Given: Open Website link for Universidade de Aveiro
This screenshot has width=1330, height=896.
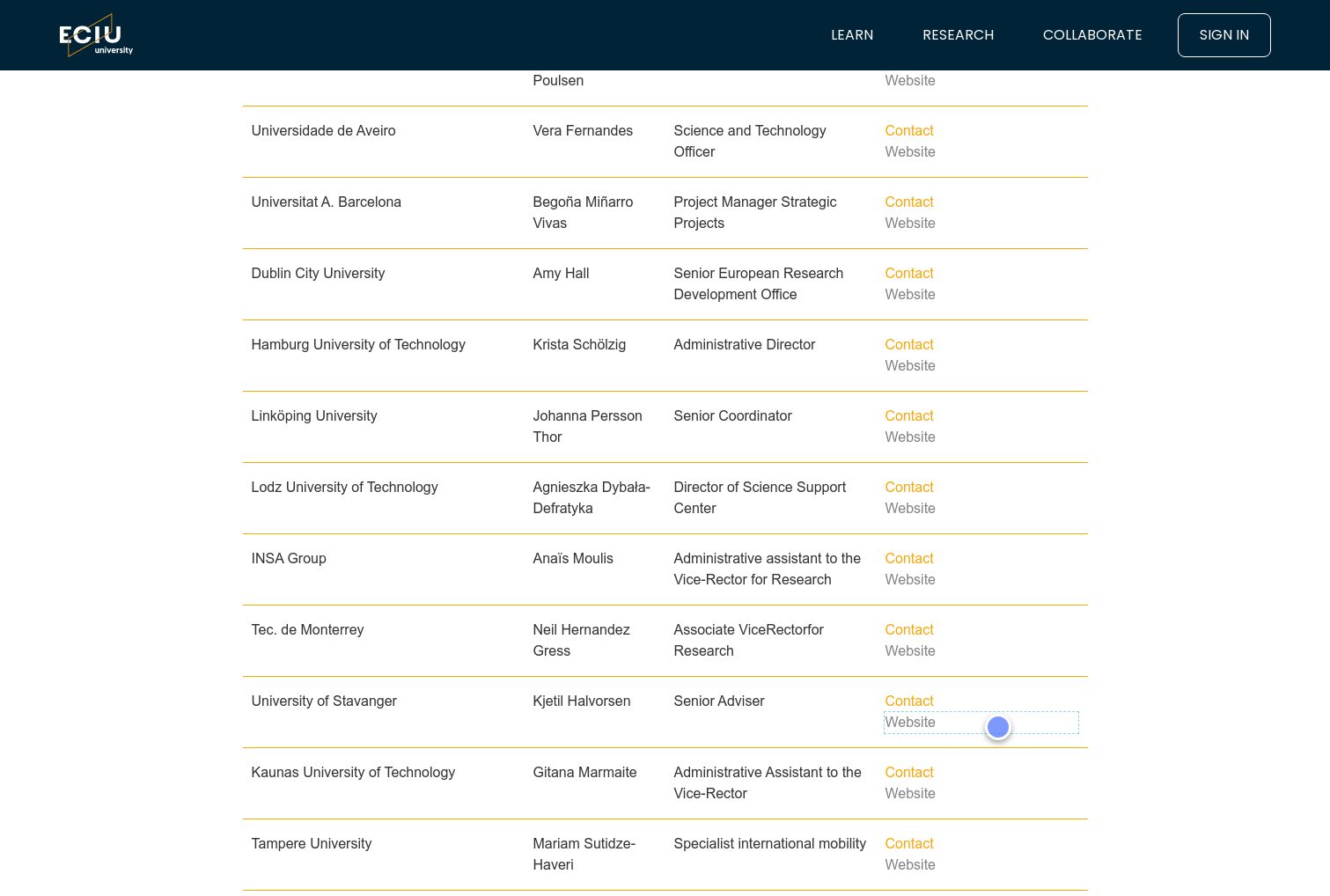Looking at the screenshot, I should 910,151.
